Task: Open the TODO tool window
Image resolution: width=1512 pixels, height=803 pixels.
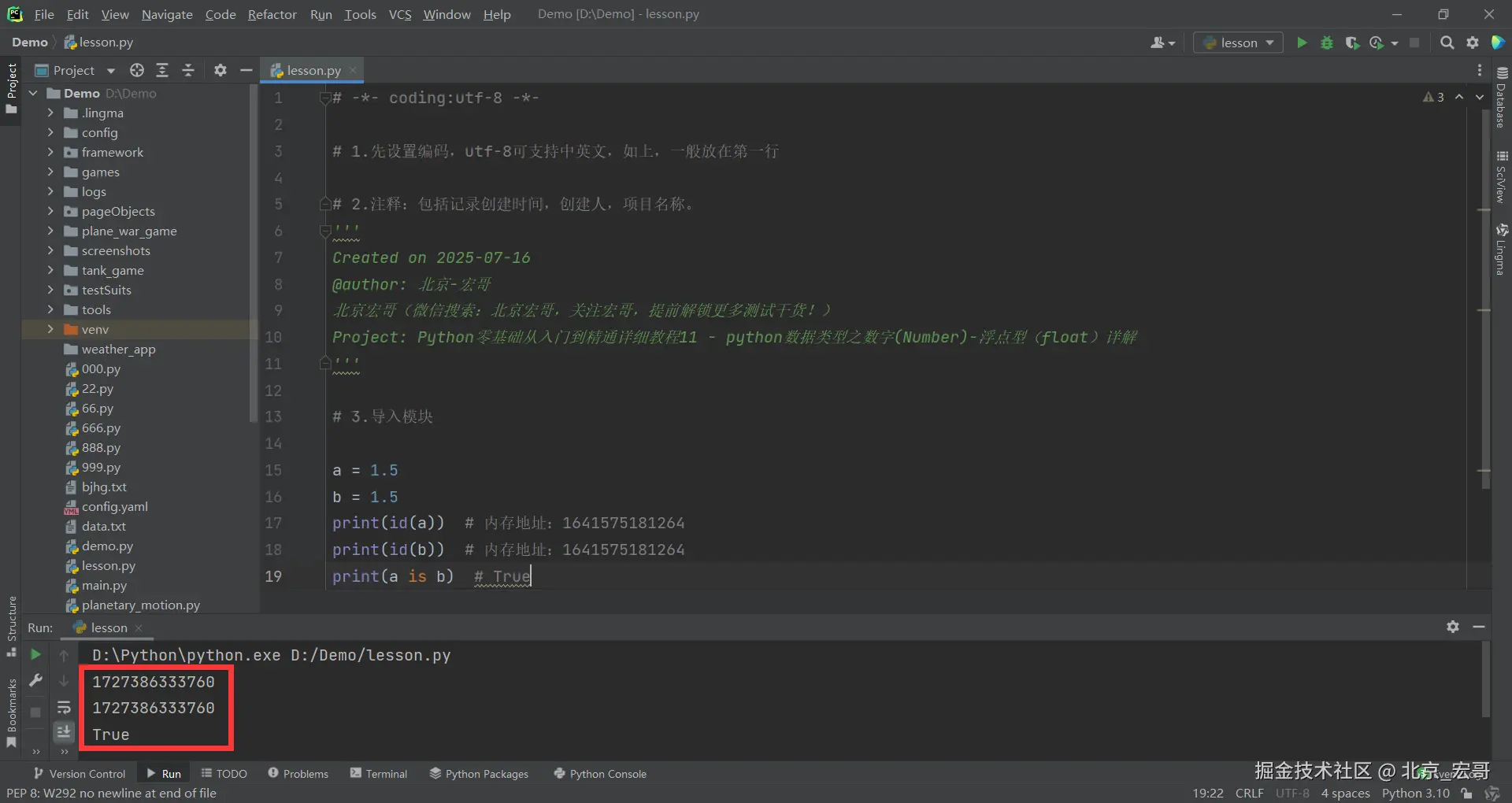Action: tap(224, 774)
